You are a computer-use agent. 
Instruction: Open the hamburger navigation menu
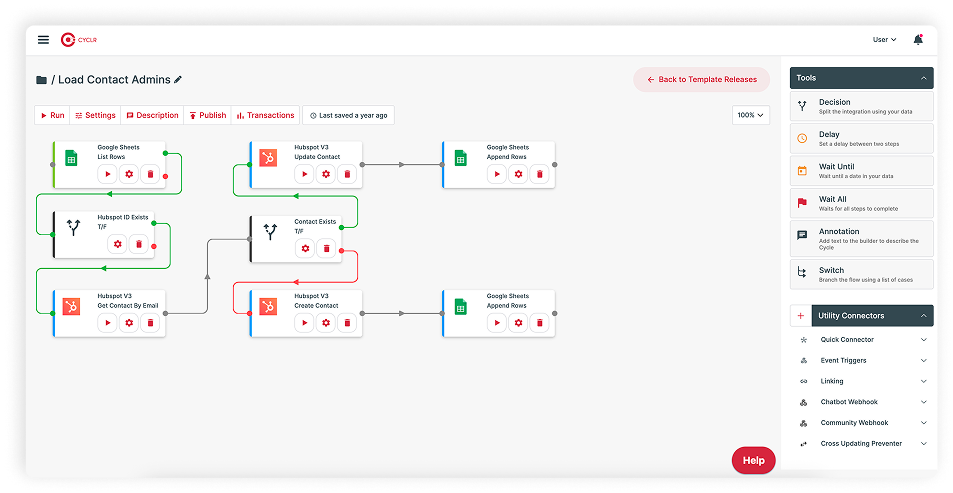point(43,40)
